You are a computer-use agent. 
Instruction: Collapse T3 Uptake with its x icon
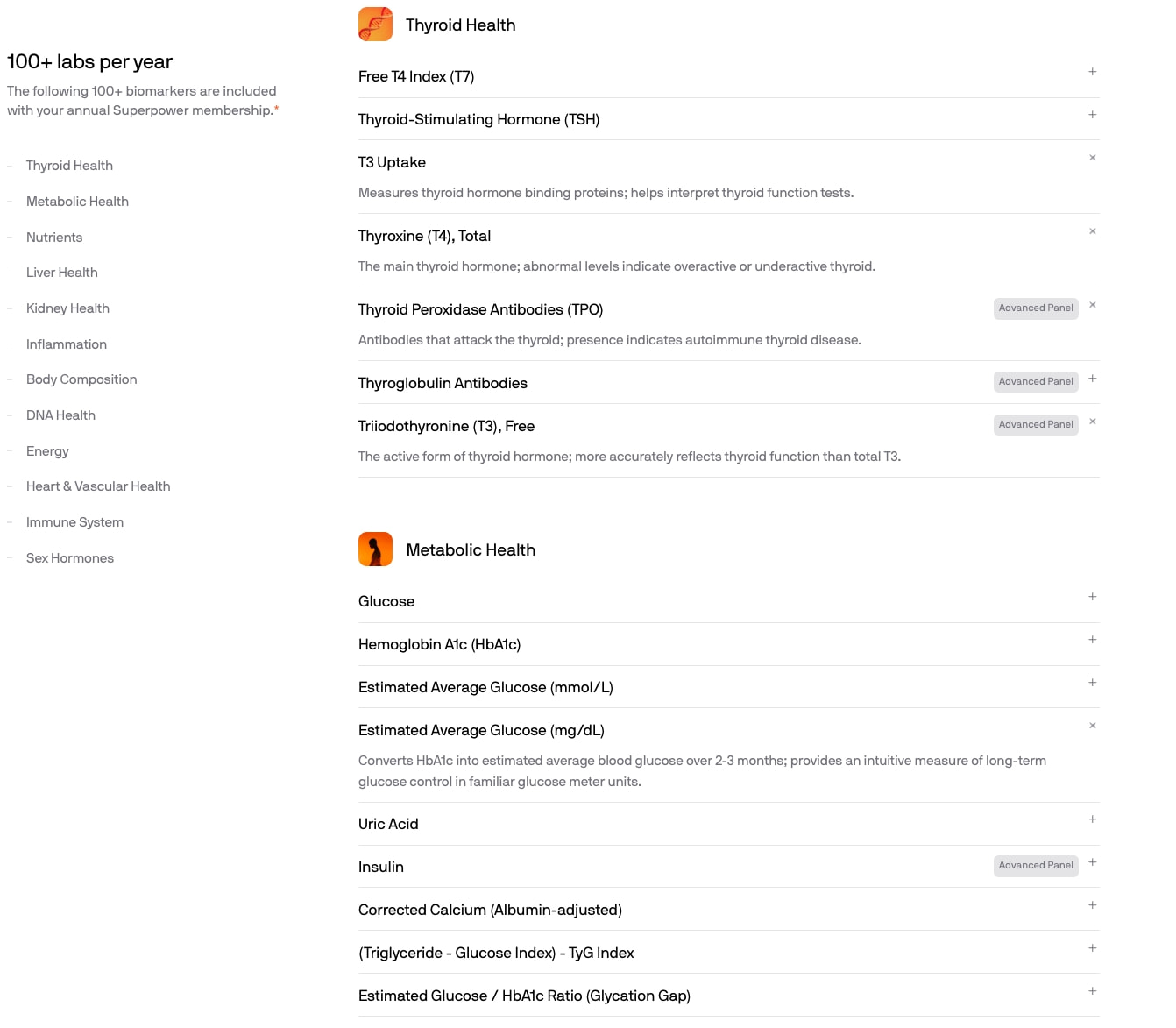point(1092,158)
